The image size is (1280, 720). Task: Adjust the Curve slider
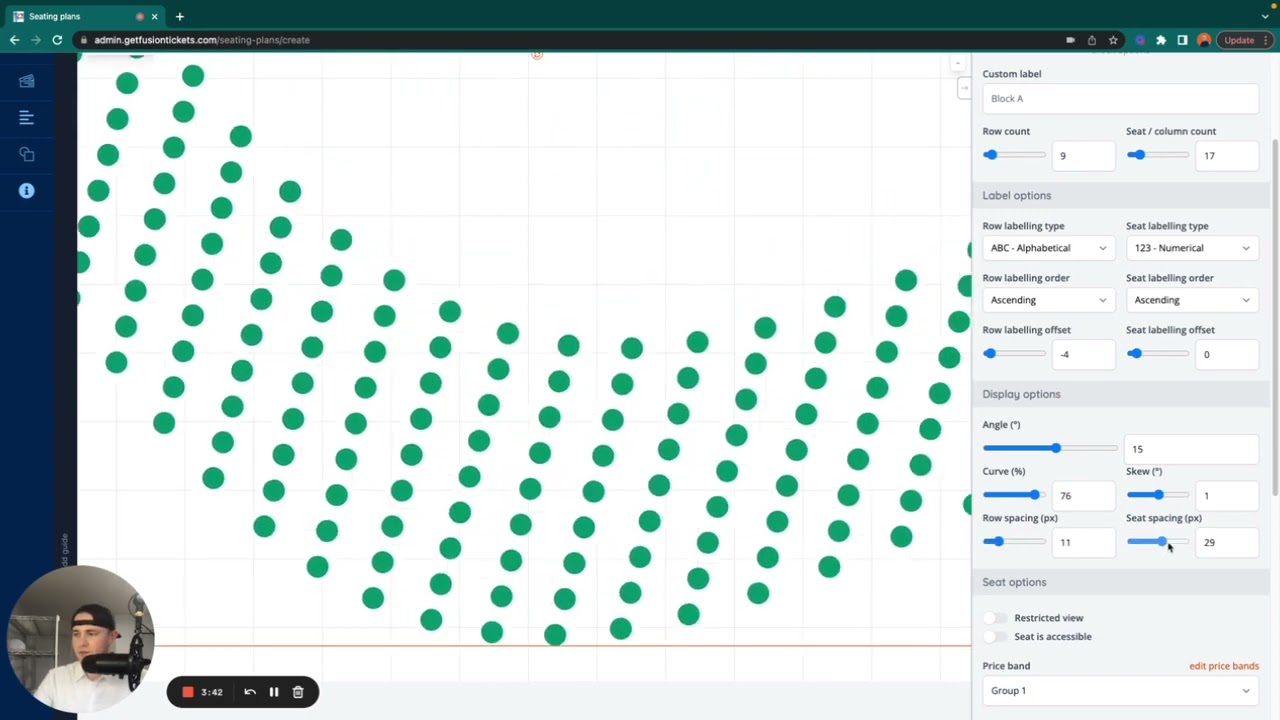click(1014, 495)
